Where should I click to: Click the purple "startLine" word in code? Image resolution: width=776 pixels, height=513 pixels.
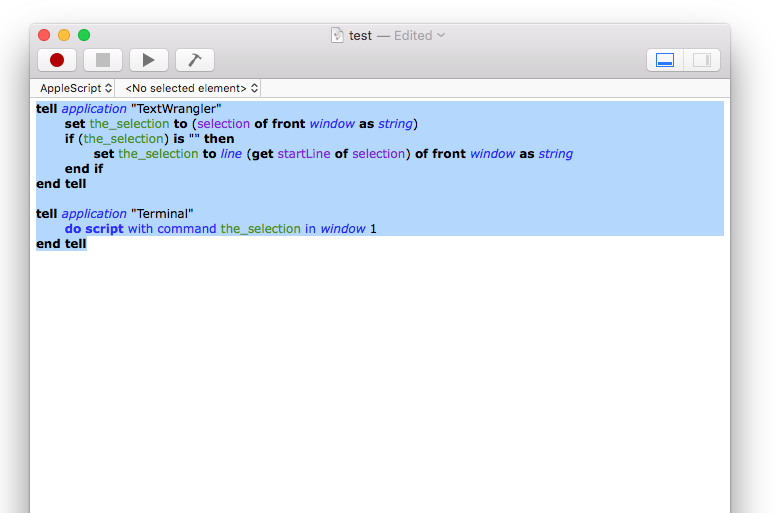coord(304,154)
